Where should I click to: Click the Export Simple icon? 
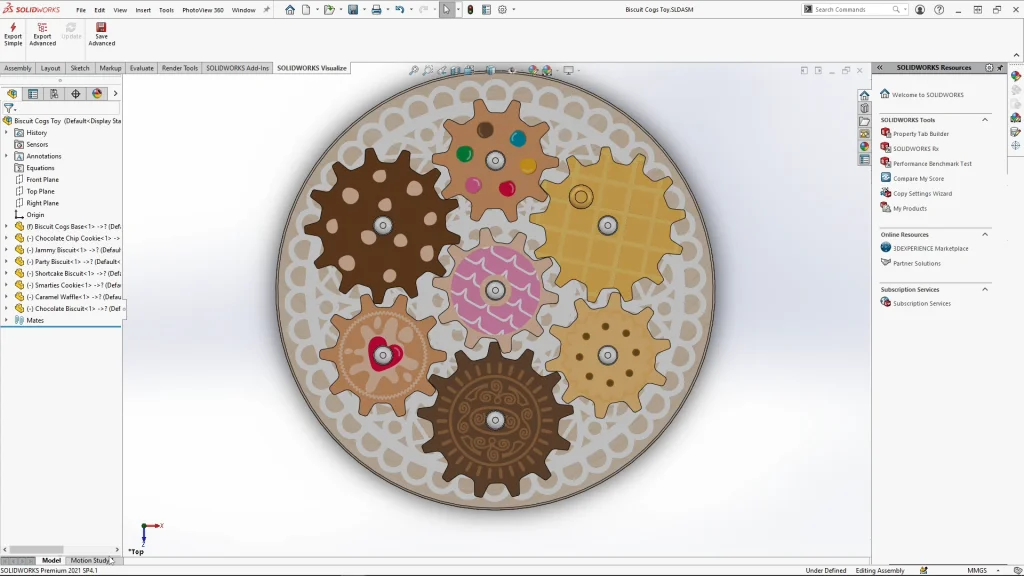click(13, 33)
